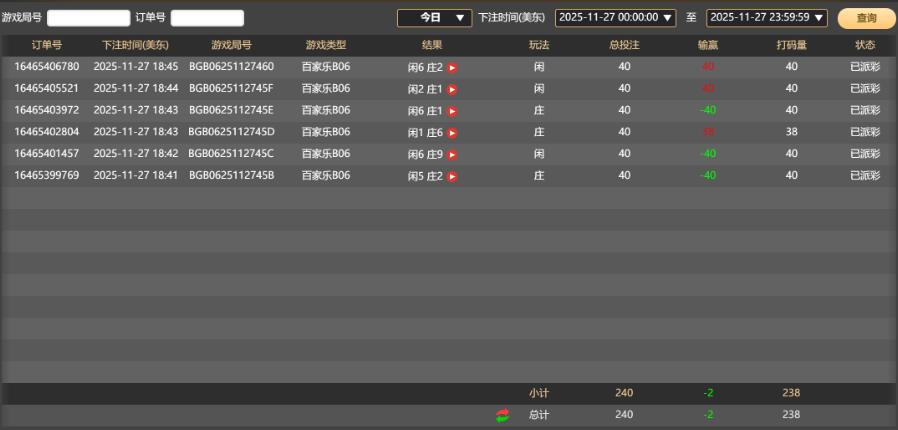Viewport: 898px width, 430px height.
Task: Click the red-green refresh arrows icon
Action: click(502, 415)
